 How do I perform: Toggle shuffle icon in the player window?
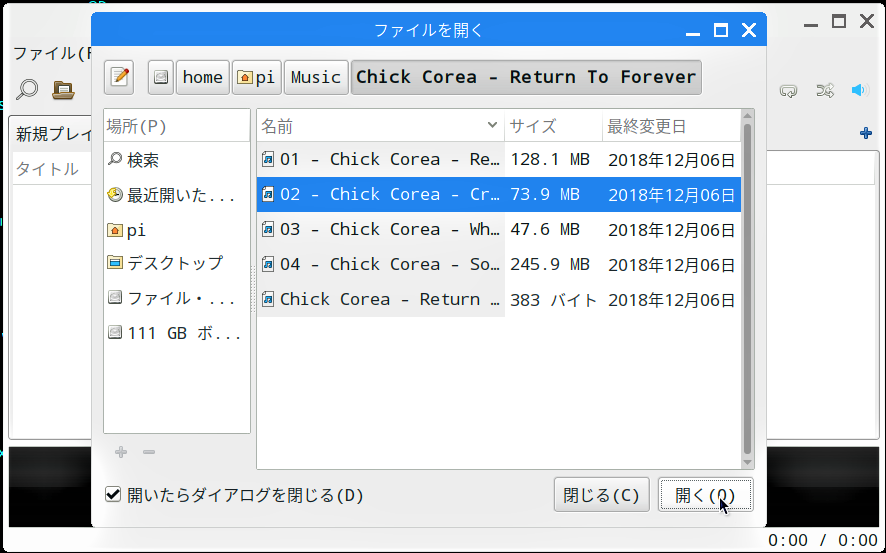pyautogui.click(x=825, y=90)
